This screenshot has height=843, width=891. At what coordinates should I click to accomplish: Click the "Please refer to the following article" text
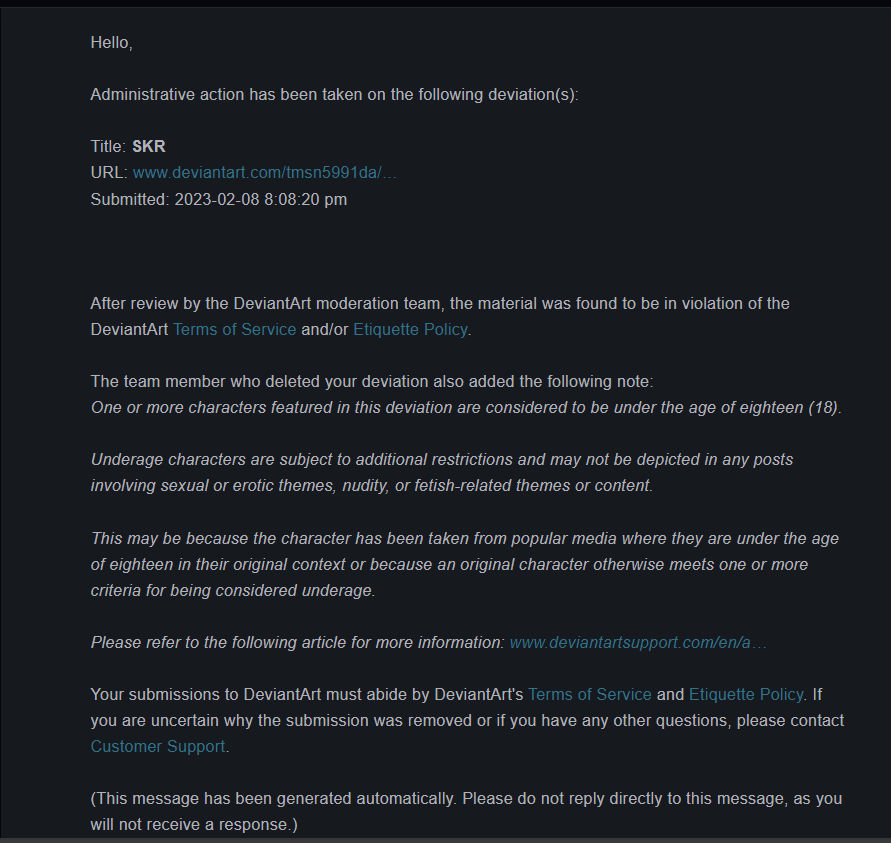click(x=297, y=642)
